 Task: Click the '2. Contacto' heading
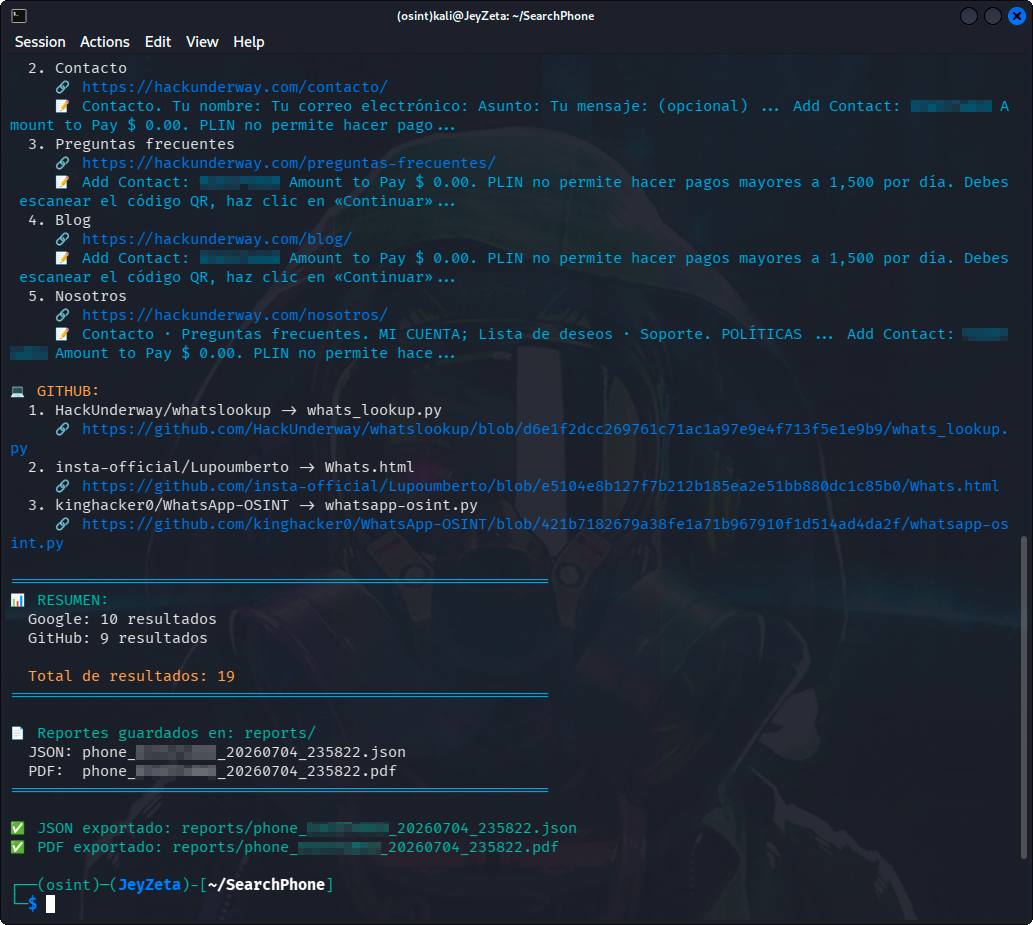click(x=77, y=68)
